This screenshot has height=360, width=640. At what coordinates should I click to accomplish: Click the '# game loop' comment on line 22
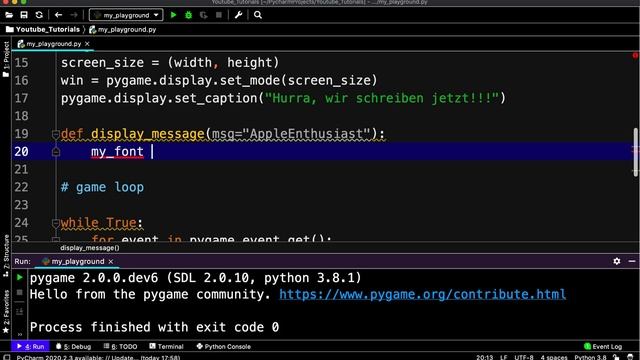102,187
